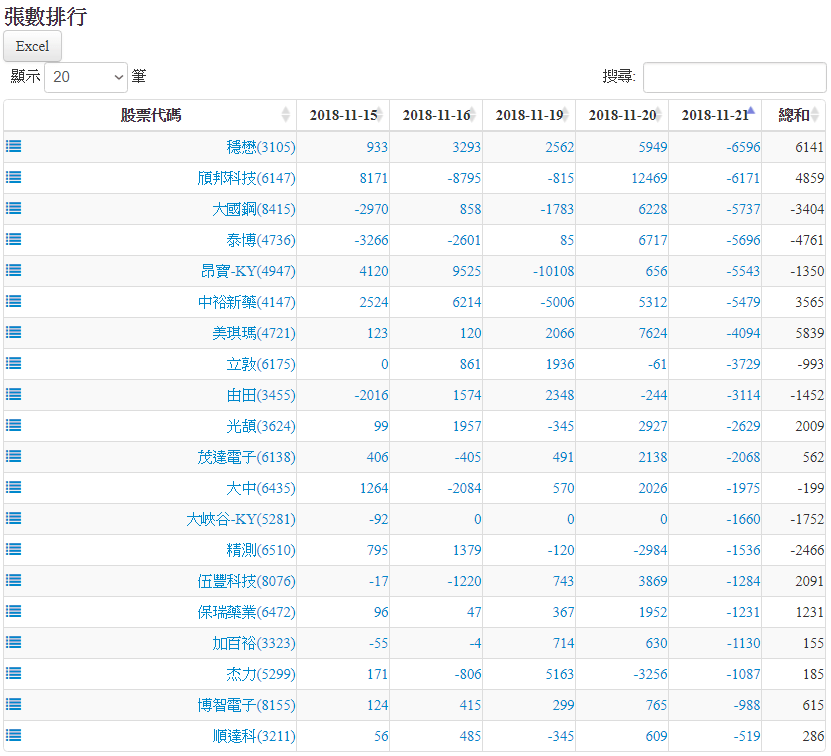Click into the 搜尋 search field
Image resolution: width=831 pixels, height=756 pixels.
pyautogui.click(x=734, y=77)
